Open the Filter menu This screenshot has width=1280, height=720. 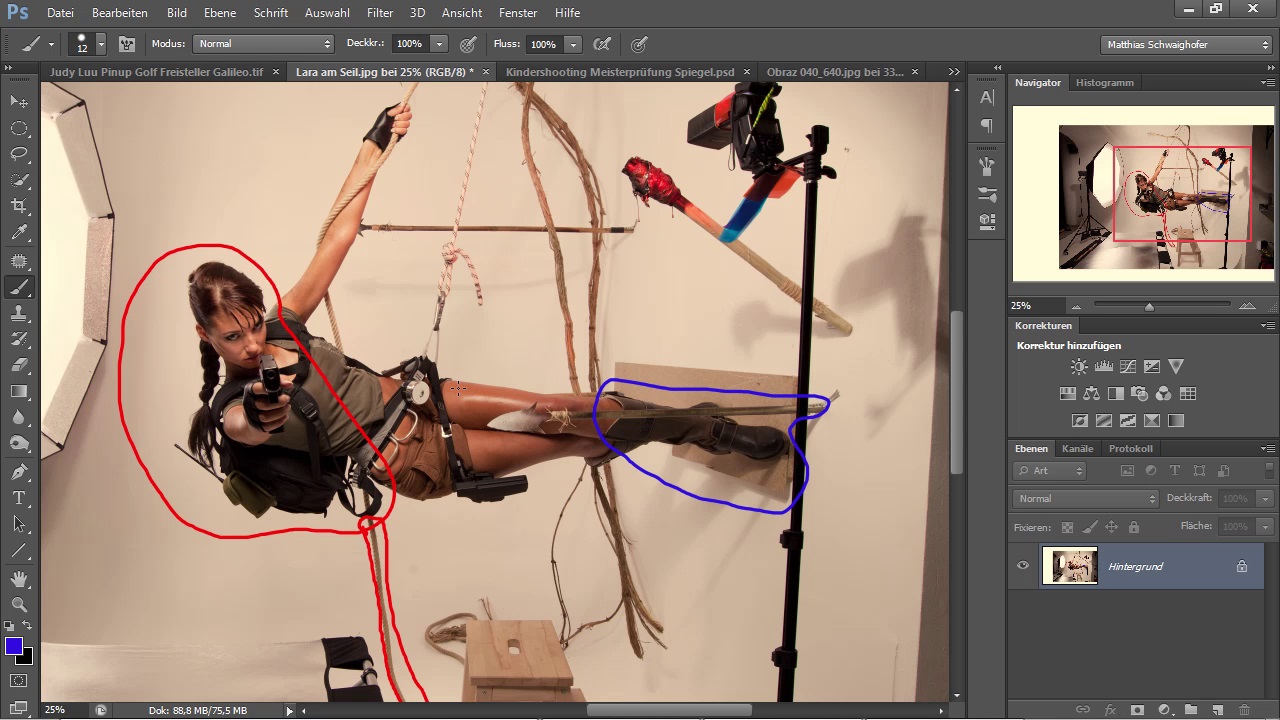coord(379,13)
